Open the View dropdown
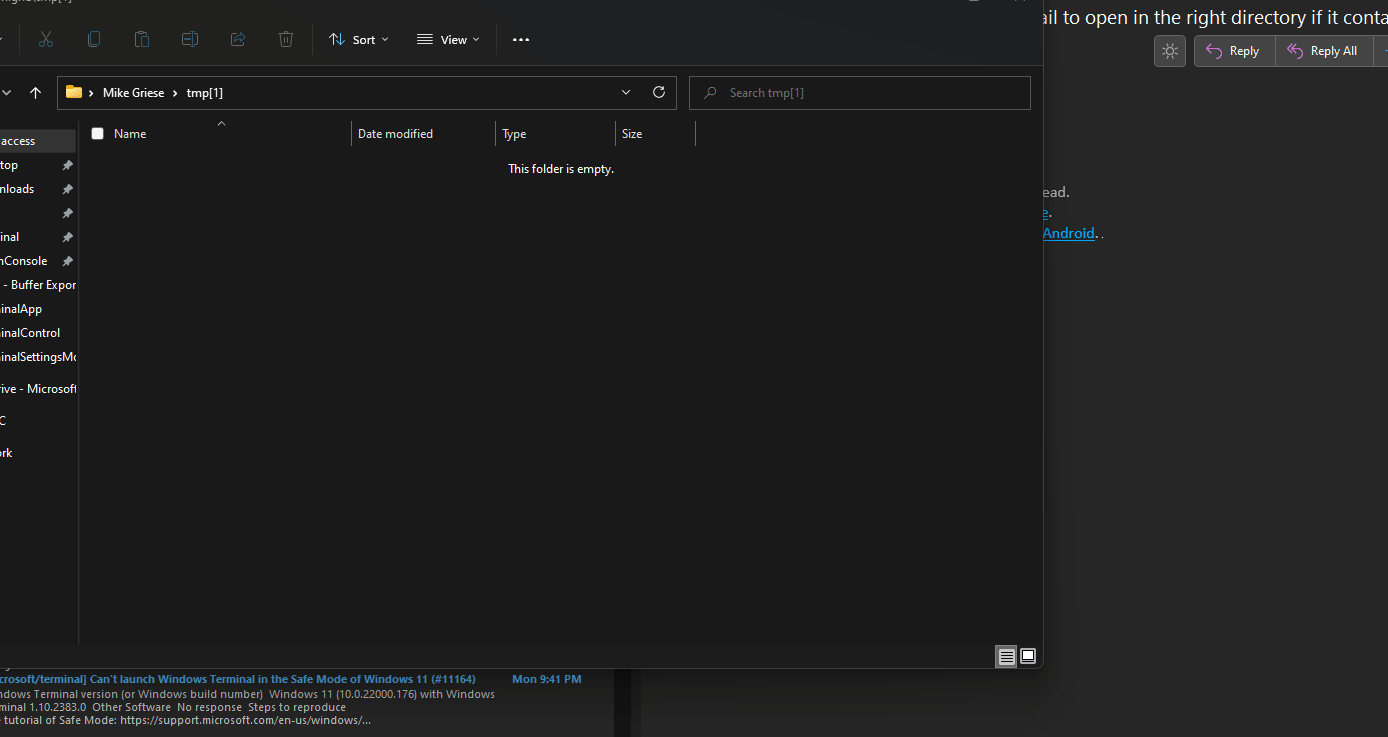 click(x=447, y=39)
